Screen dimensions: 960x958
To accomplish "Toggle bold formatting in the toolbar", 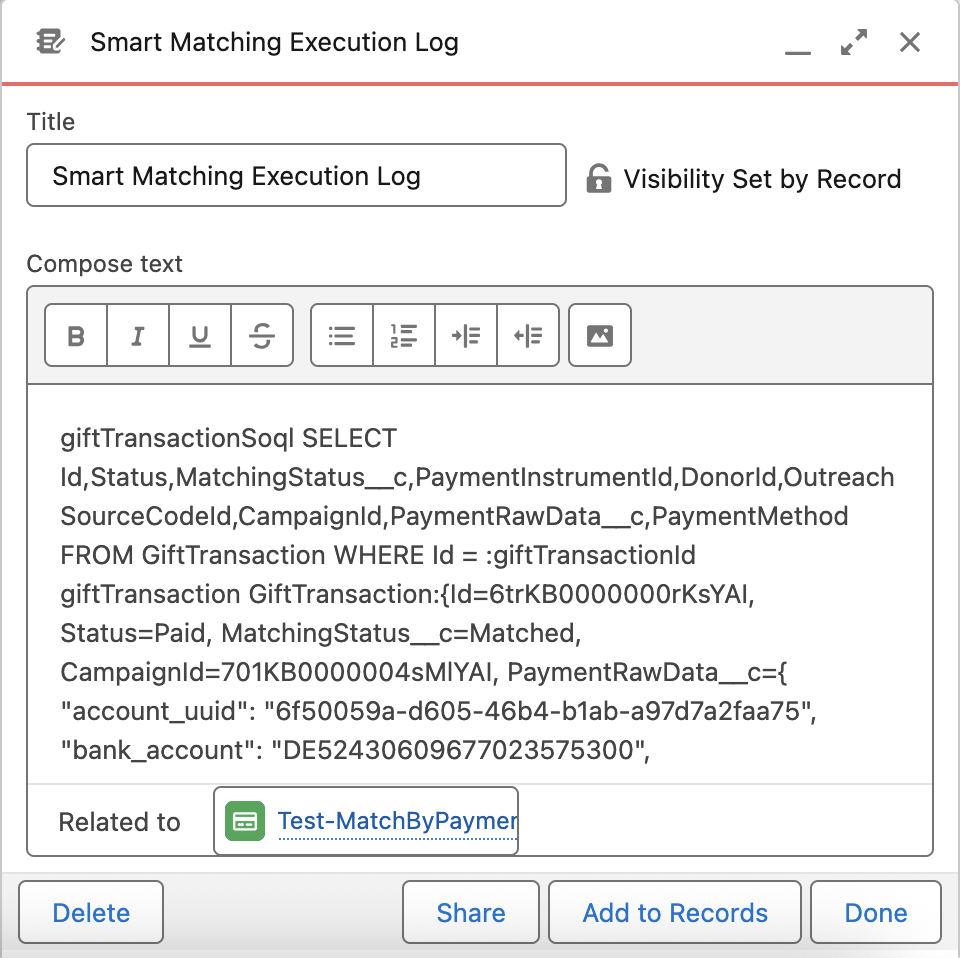I will point(76,336).
